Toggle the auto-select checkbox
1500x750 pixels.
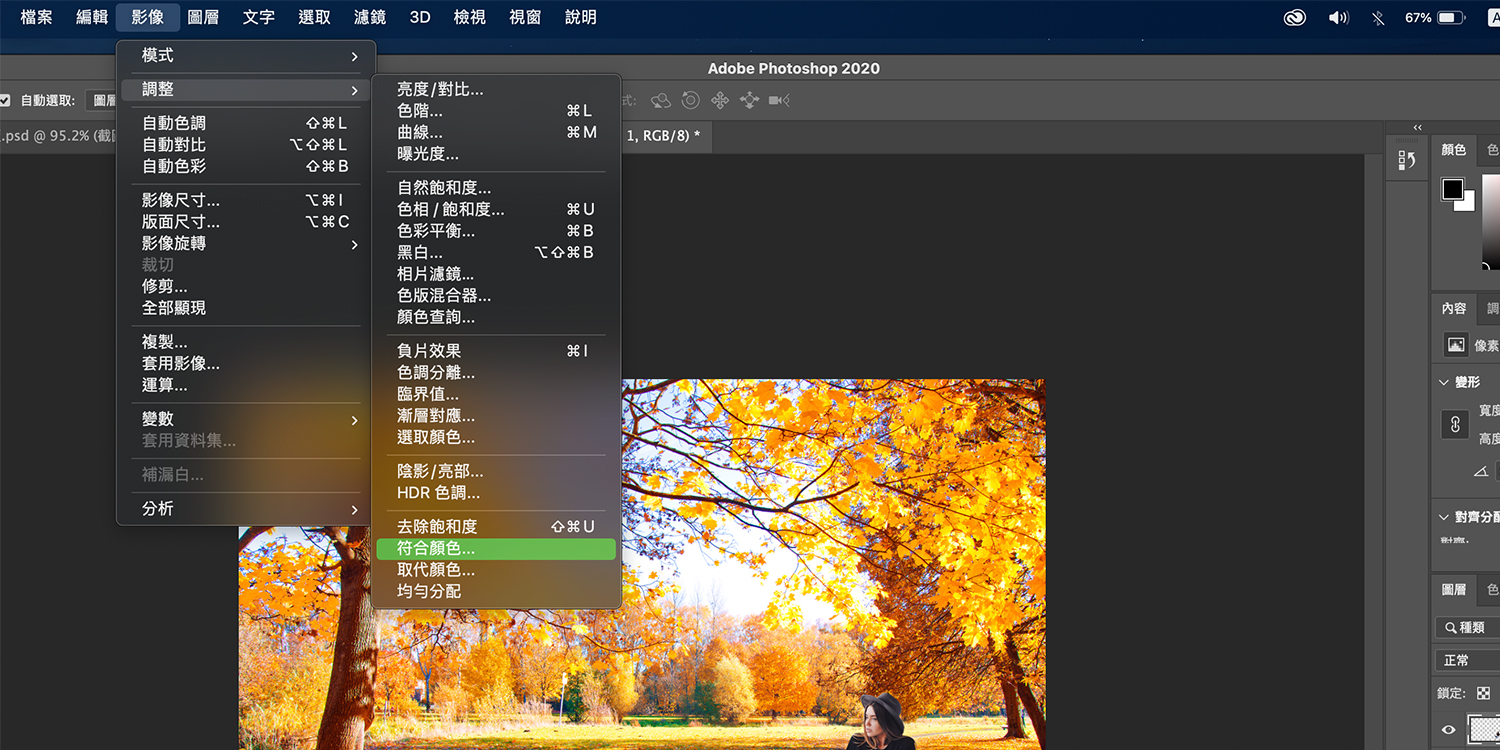point(5,100)
